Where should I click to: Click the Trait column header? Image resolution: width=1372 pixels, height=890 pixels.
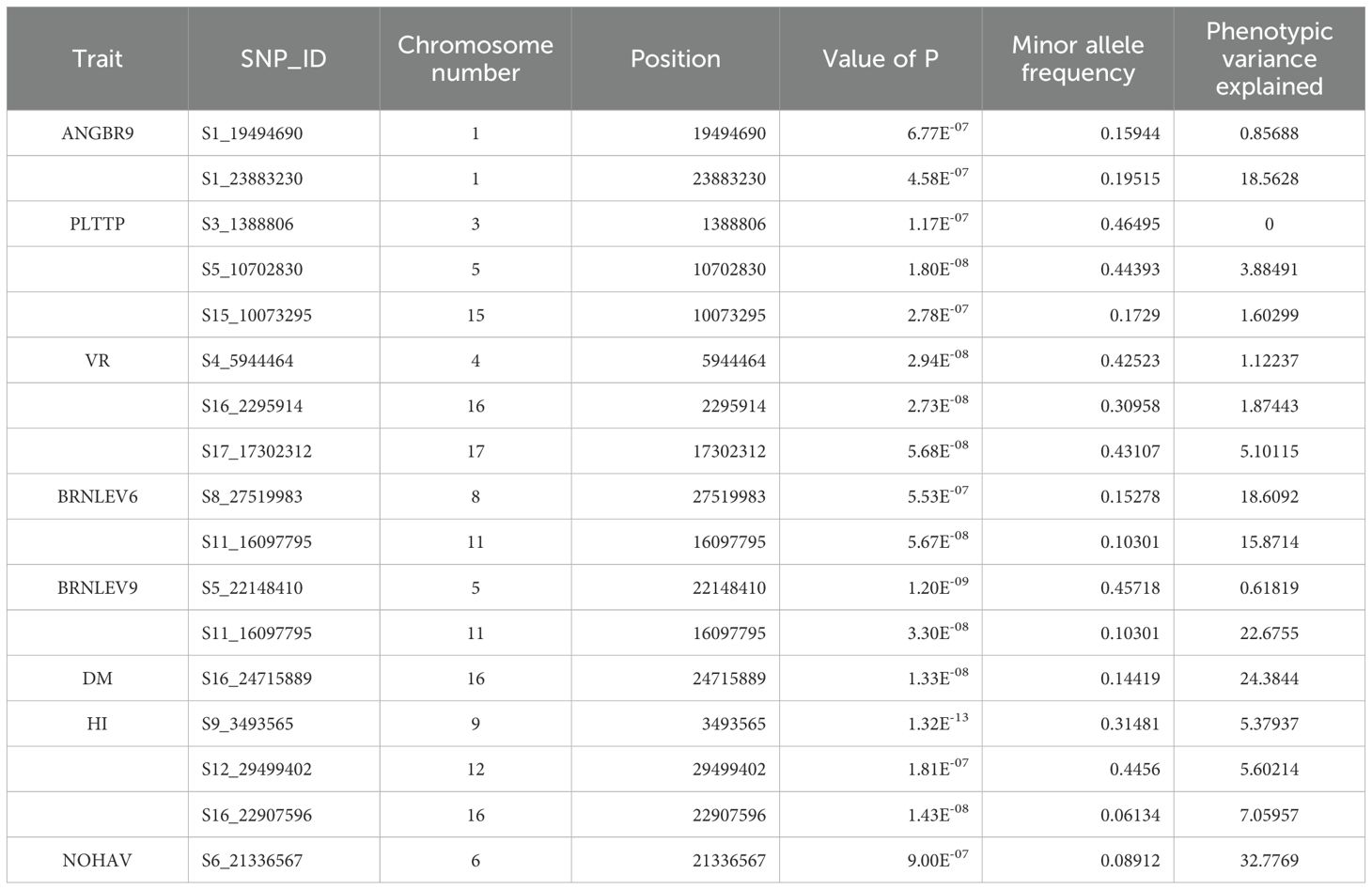point(98,58)
